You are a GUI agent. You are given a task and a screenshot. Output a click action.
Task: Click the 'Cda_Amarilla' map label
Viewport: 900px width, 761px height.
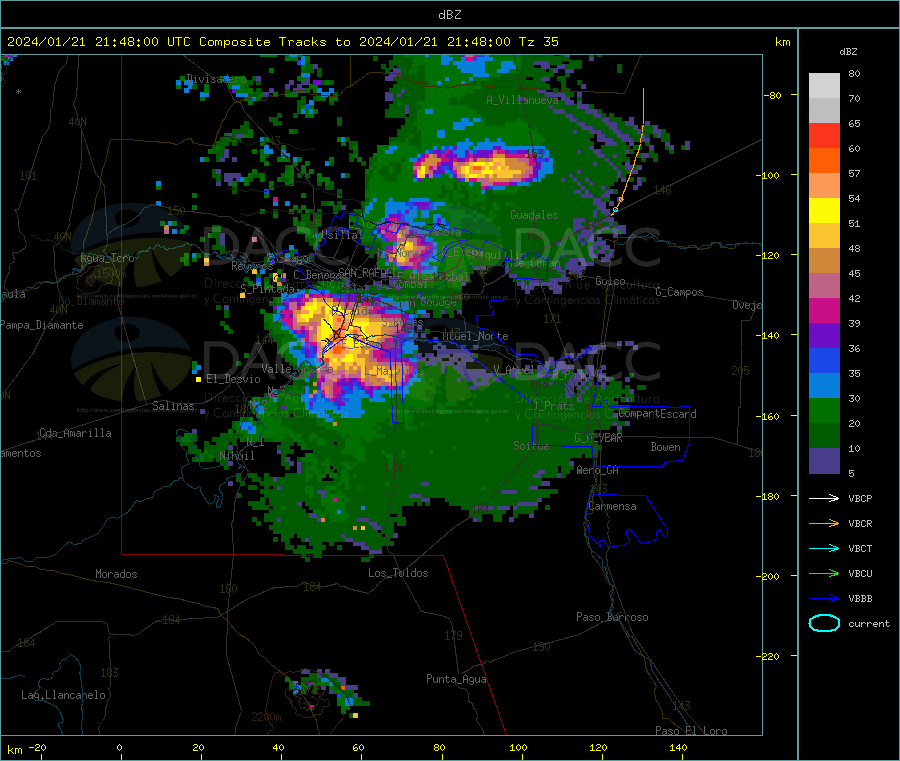pyautogui.click(x=75, y=433)
